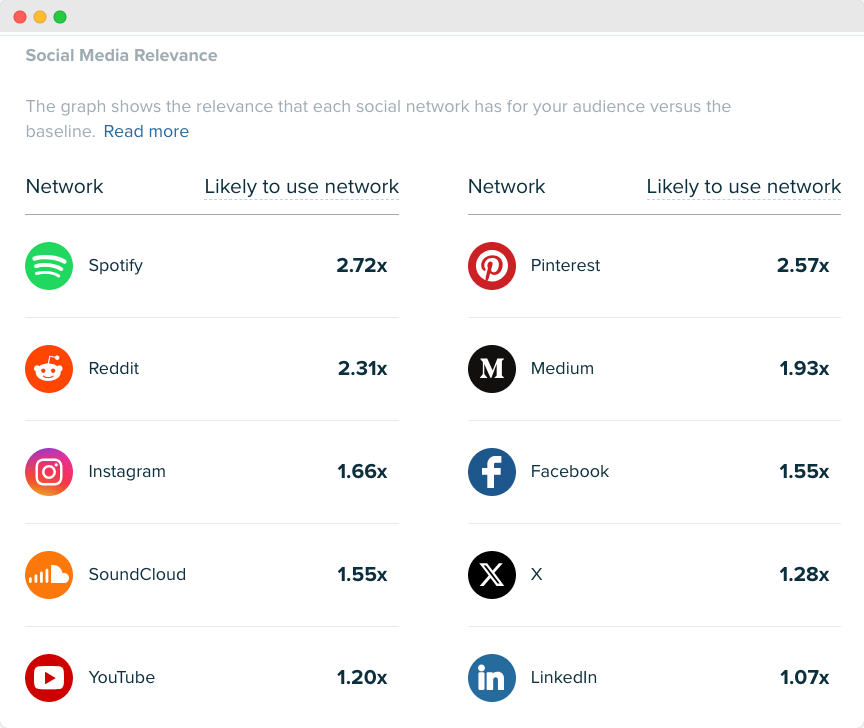864x728 pixels.
Task: Click the YouTube network name
Action: pos(122,677)
